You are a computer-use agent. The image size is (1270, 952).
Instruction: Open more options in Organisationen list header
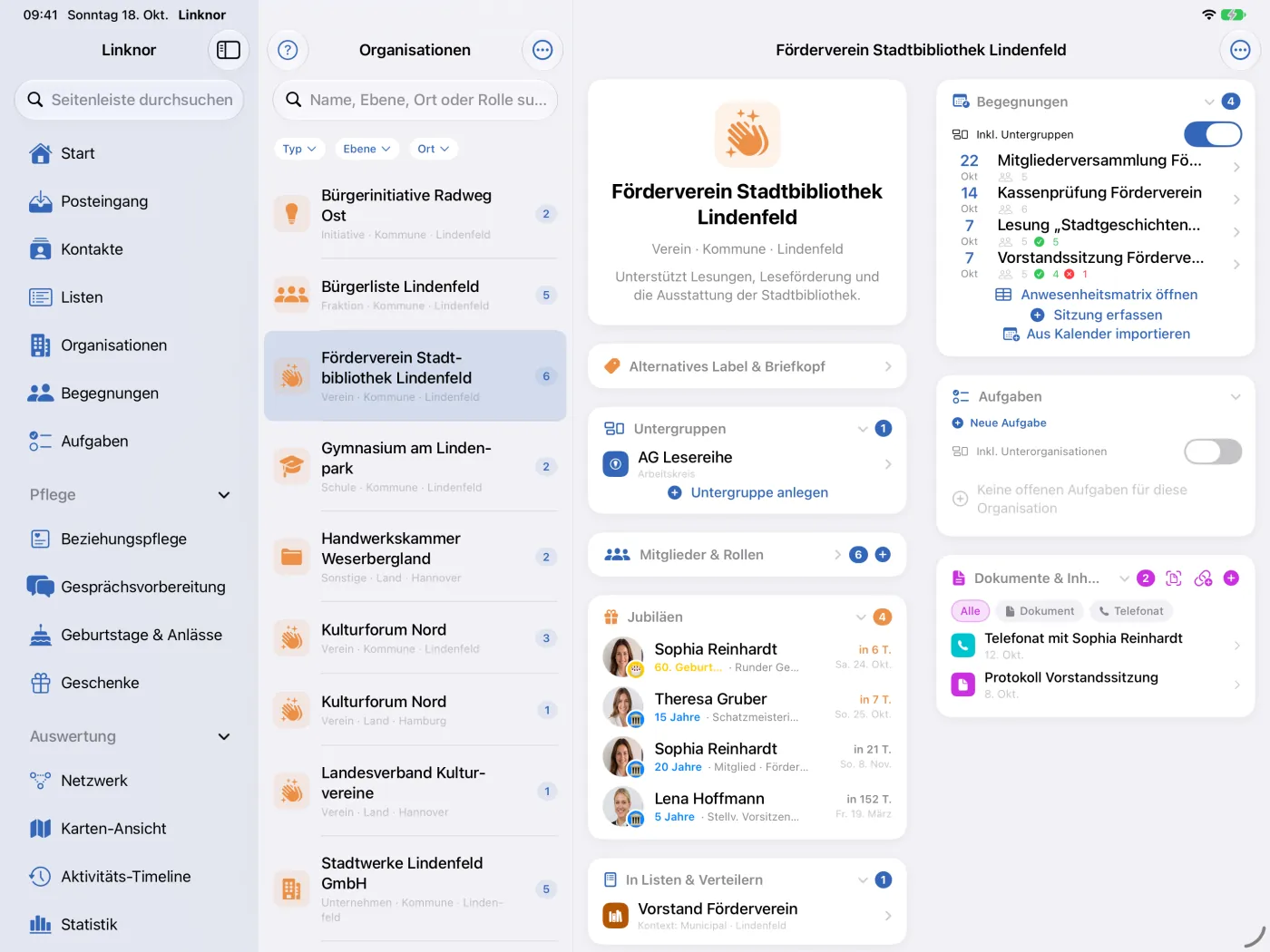[542, 50]
